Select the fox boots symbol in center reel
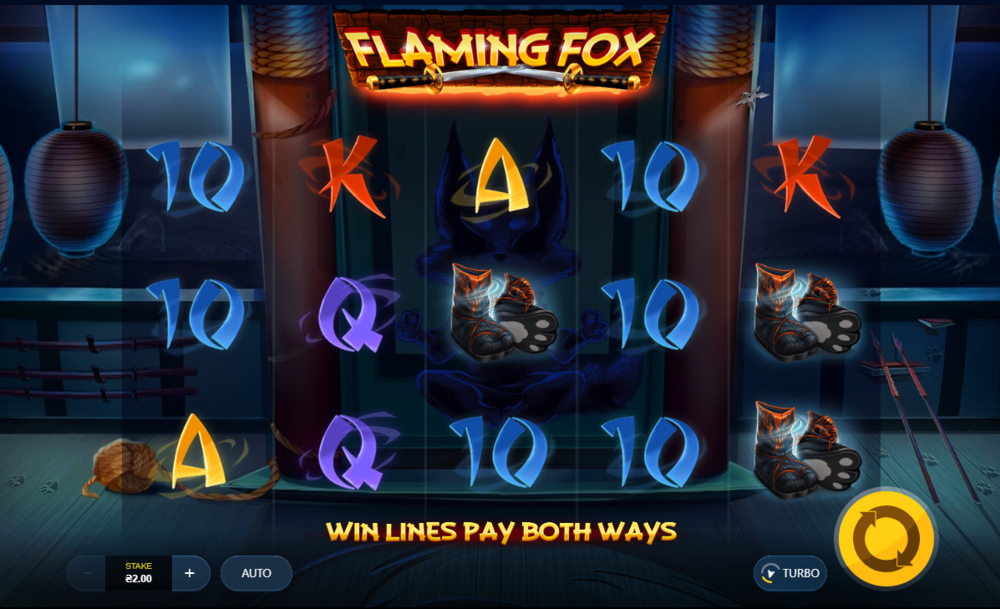This screenshot has width=1000, height=609. [503, 313]
